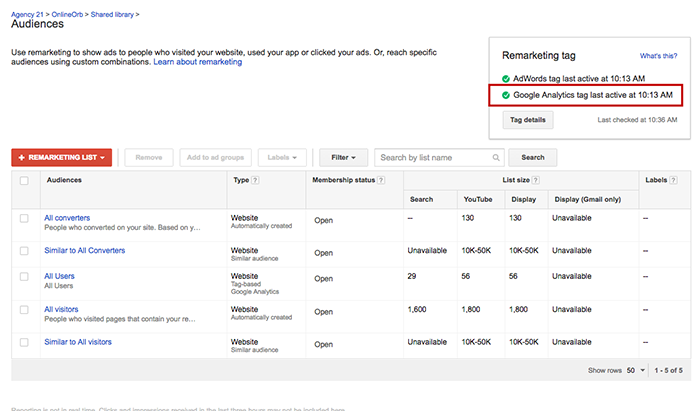
Task: Open the Labels dropdown
Action: pyautogui.click(x=282, y=158)
